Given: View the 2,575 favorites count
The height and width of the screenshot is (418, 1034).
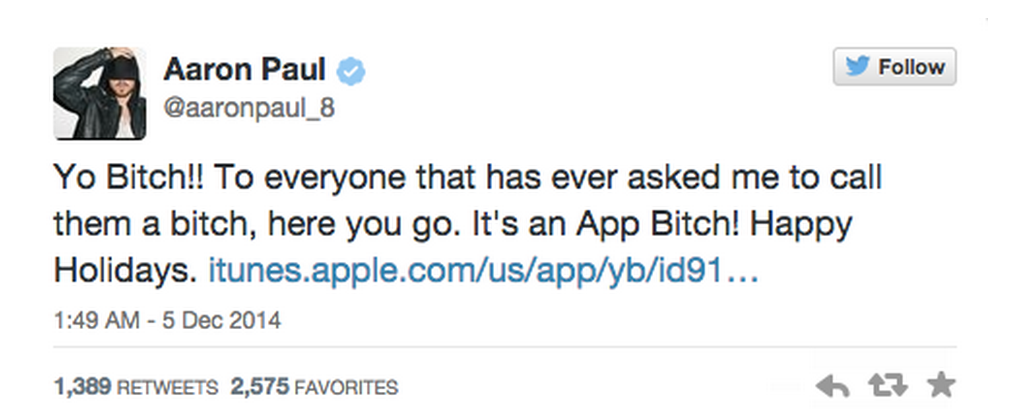Looking at the screenshot, I should (259, 387).
